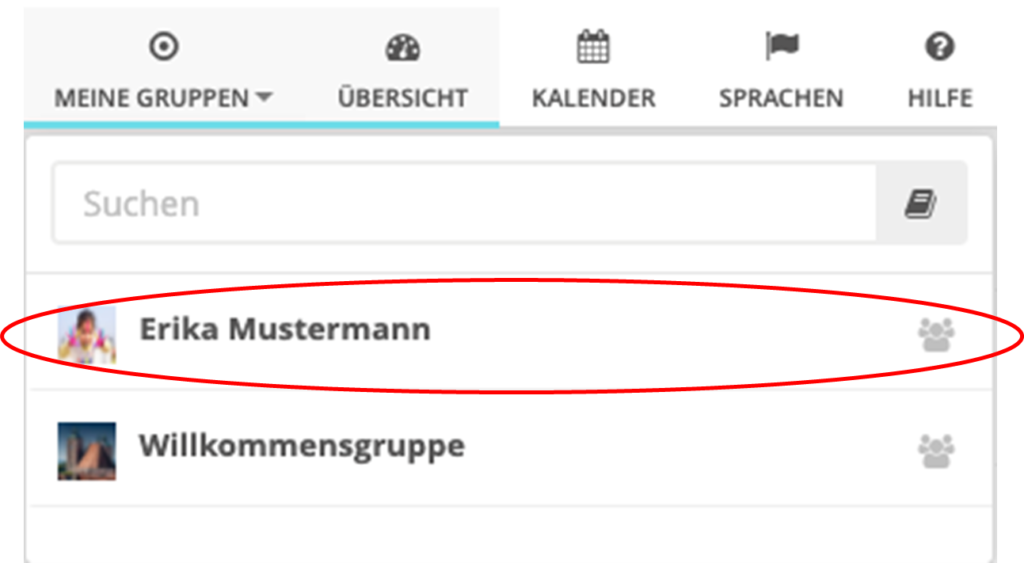Image resolution: width=1024 pixels, height=563 pixels.
Task: Open the Hilfe menu item
Action: coord(940,99)
